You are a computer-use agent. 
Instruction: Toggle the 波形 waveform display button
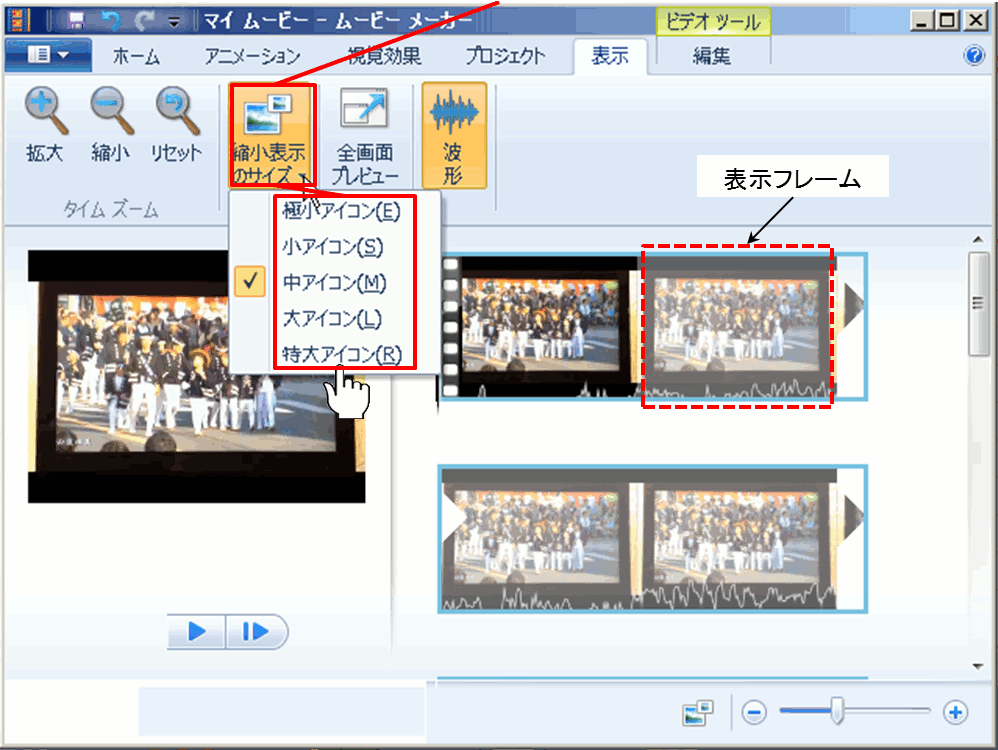pos(454,135)
